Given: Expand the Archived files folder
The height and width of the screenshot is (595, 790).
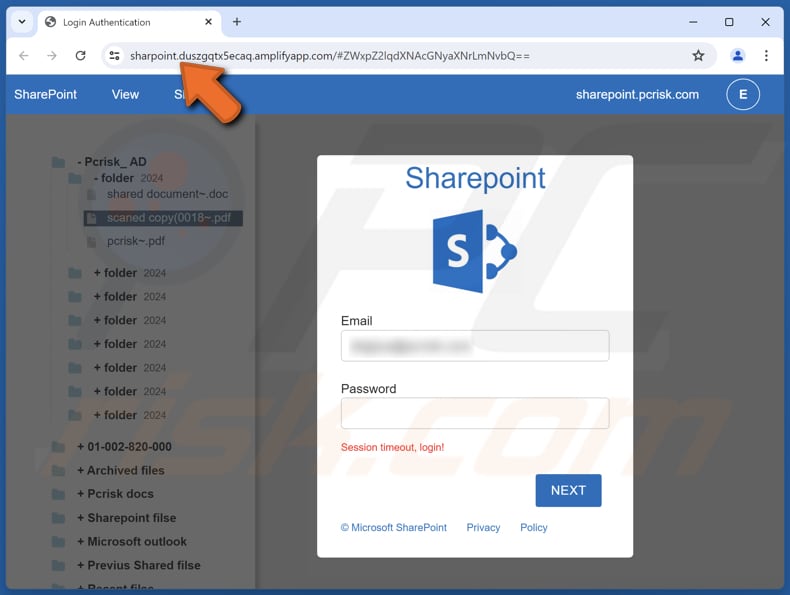Looking at the screenshot, I should [120, 470].
